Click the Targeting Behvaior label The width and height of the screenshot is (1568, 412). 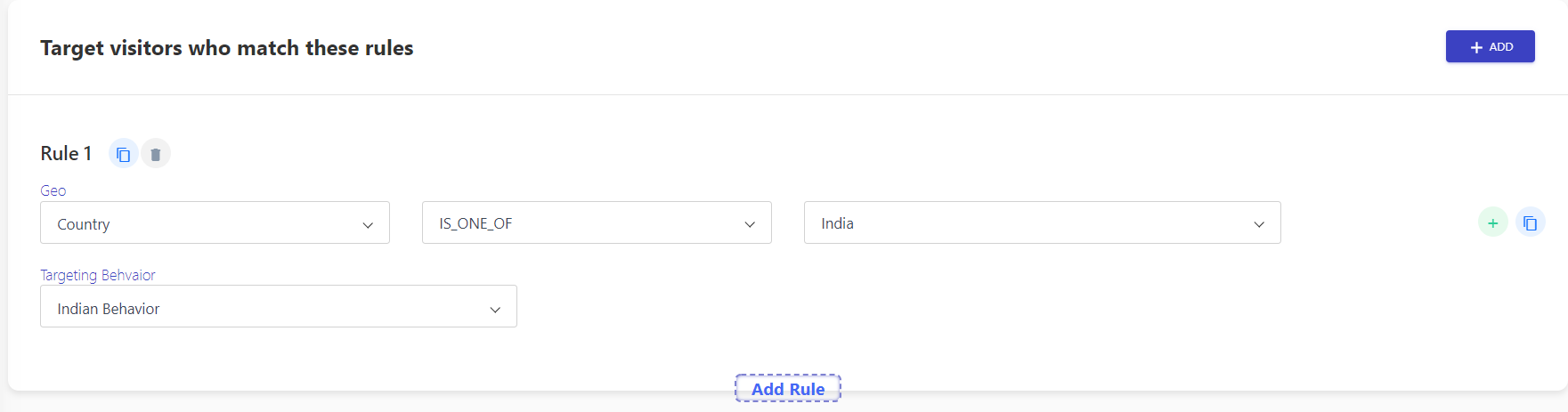click(98, 275)
